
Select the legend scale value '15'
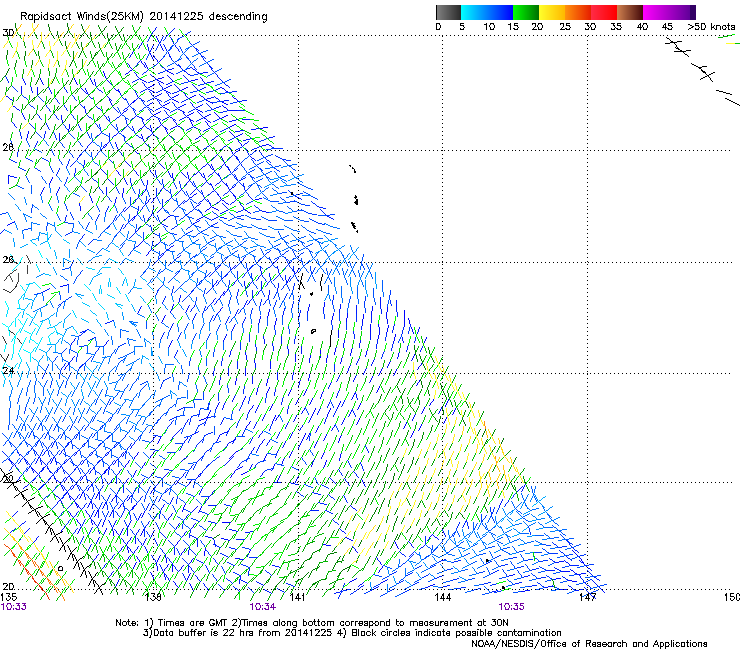point(513,26)
